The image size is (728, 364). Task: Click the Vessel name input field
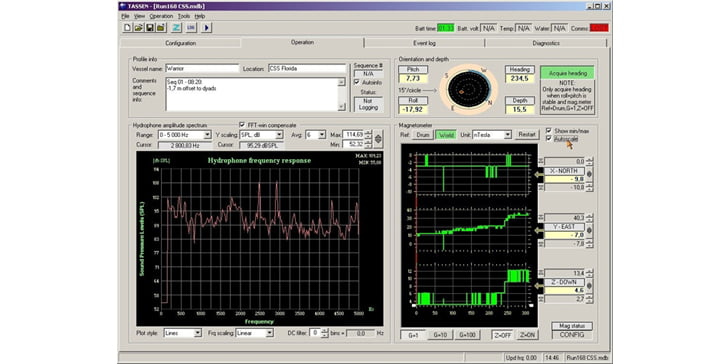coord(202,69)
